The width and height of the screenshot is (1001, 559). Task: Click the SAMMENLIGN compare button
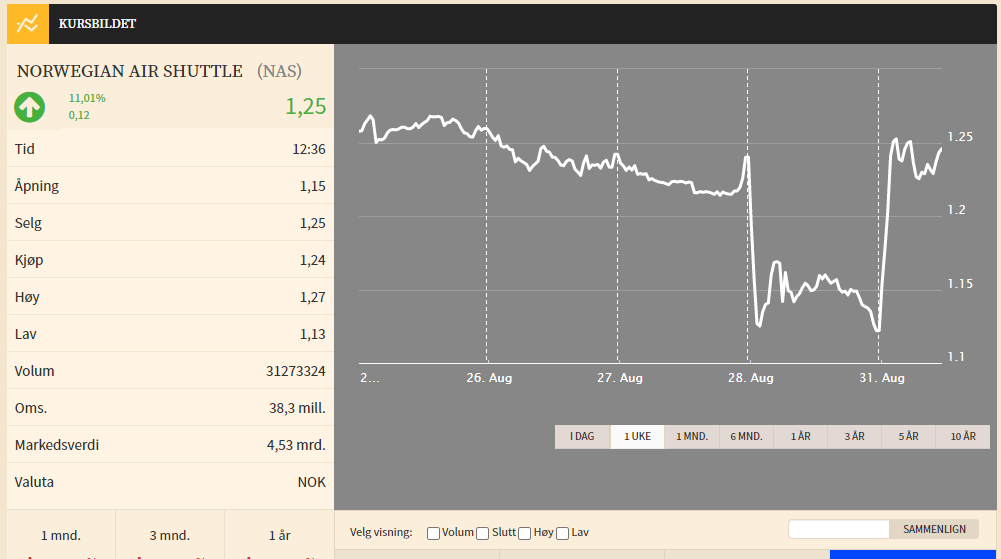(x=934, y=529)
